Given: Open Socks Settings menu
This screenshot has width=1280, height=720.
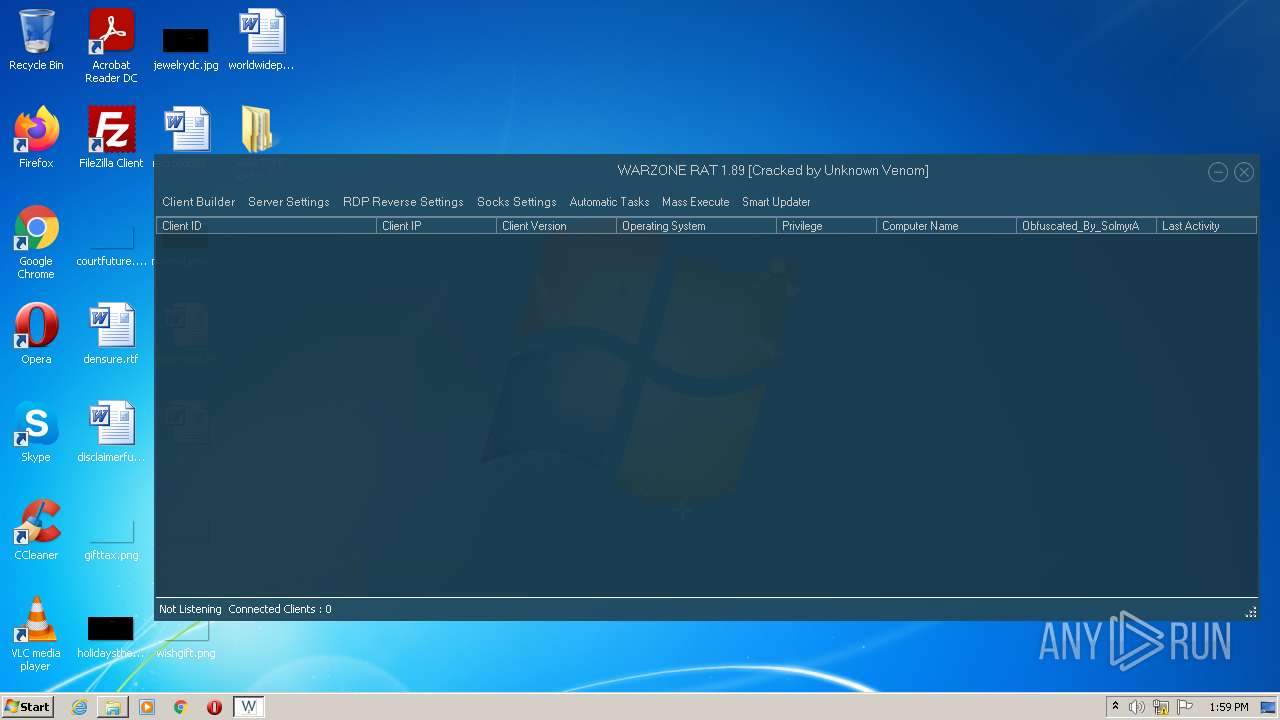Looking at the screenshot, I should [516, 202].
